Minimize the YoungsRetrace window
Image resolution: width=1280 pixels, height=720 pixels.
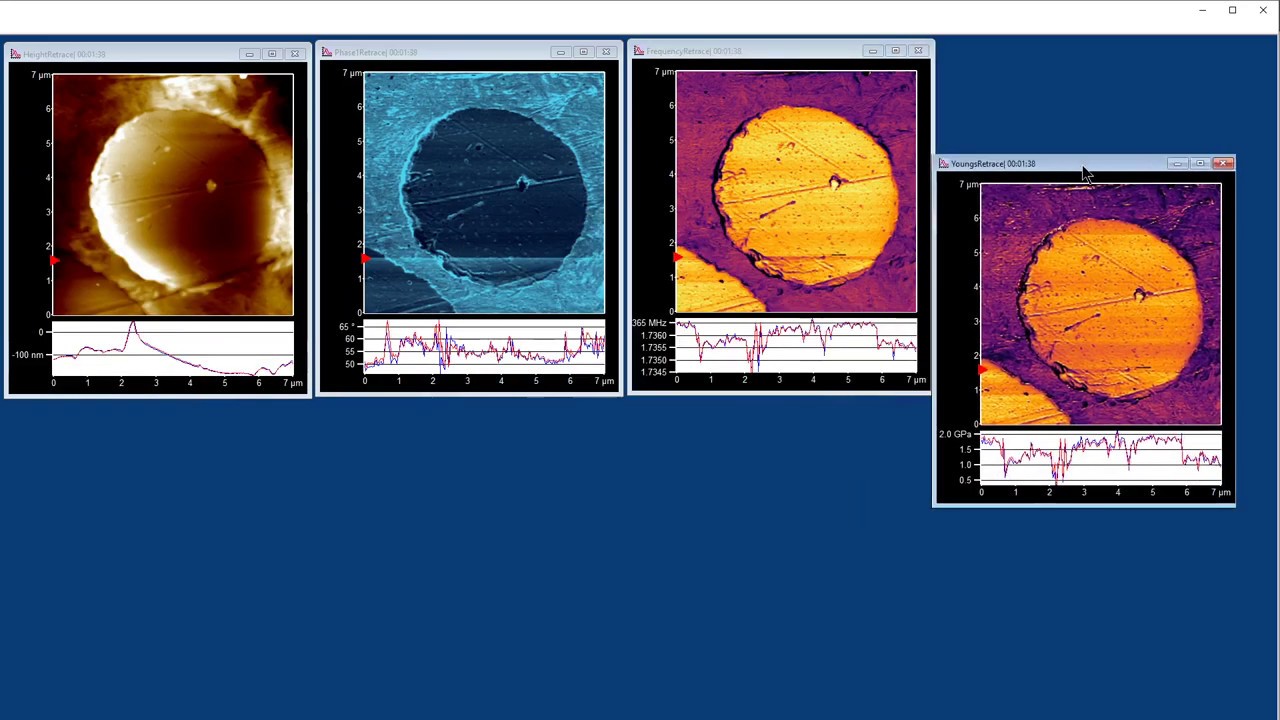tap(1177, 164)
